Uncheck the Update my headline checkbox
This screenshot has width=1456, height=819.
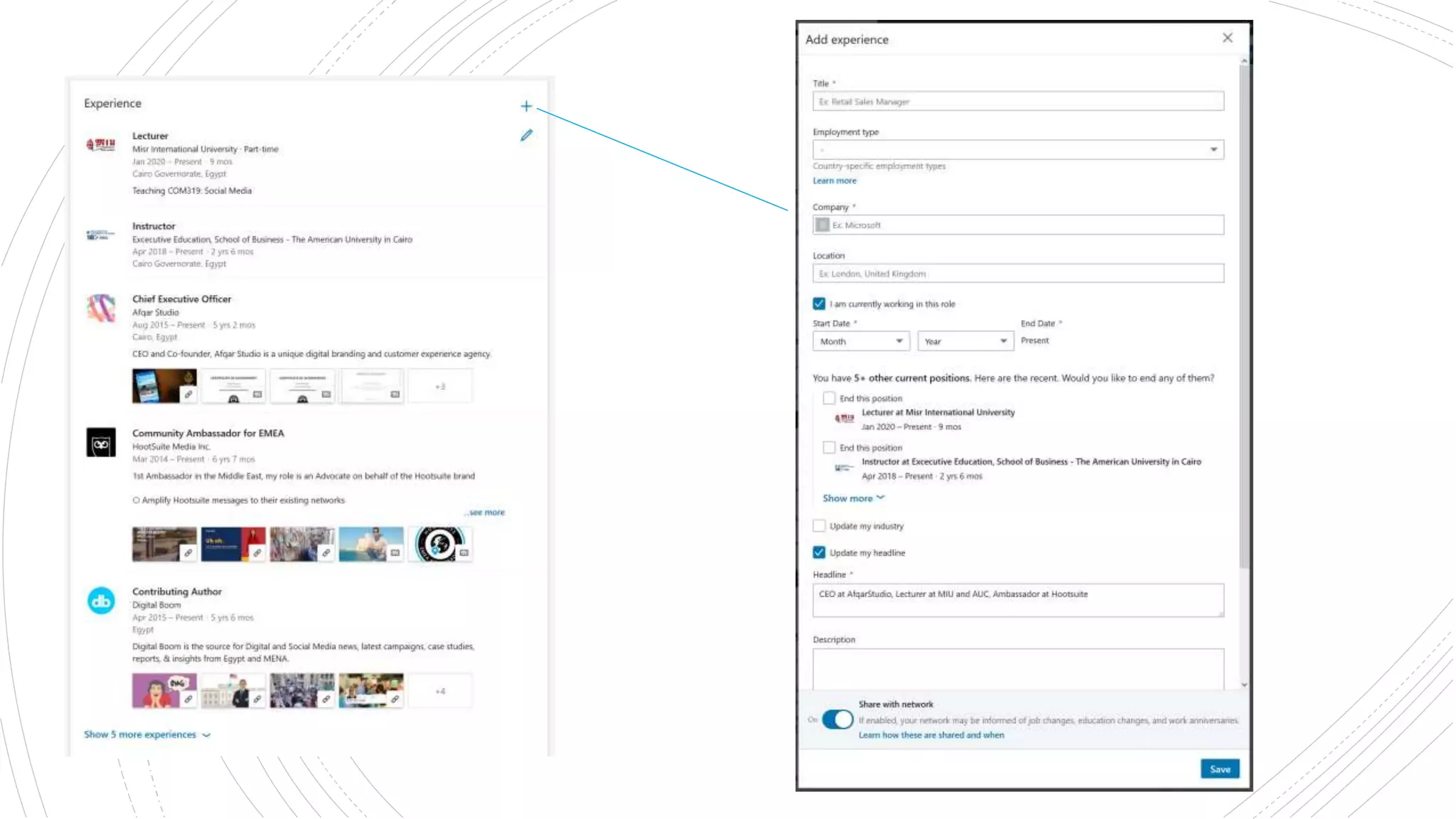819,552
